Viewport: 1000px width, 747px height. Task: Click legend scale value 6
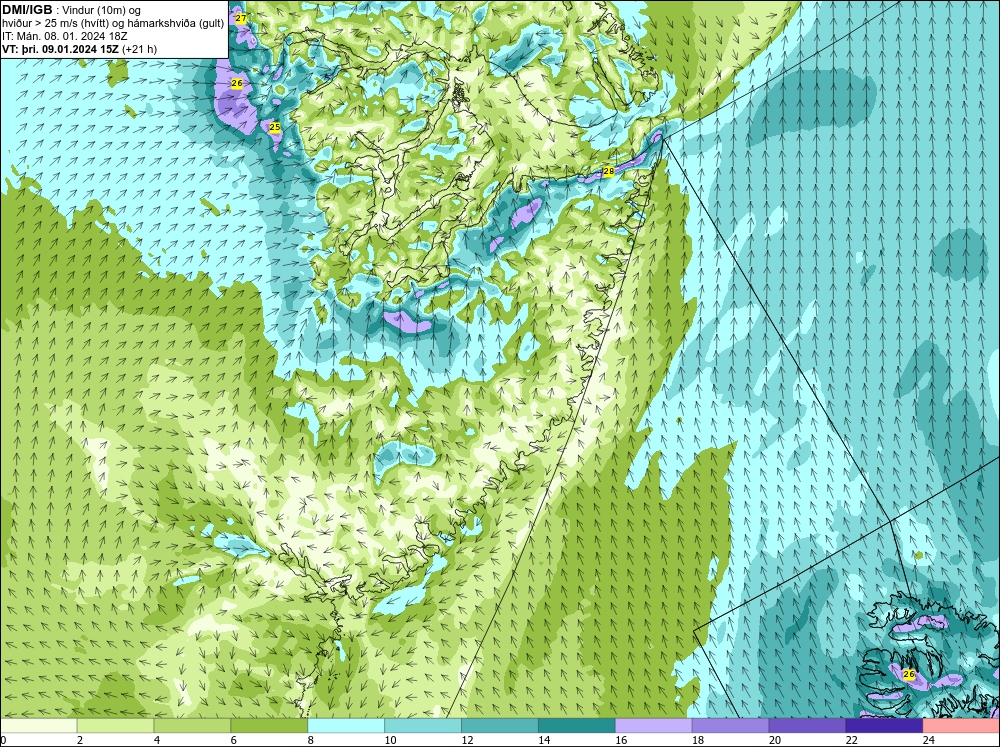[x=233, y=740]
